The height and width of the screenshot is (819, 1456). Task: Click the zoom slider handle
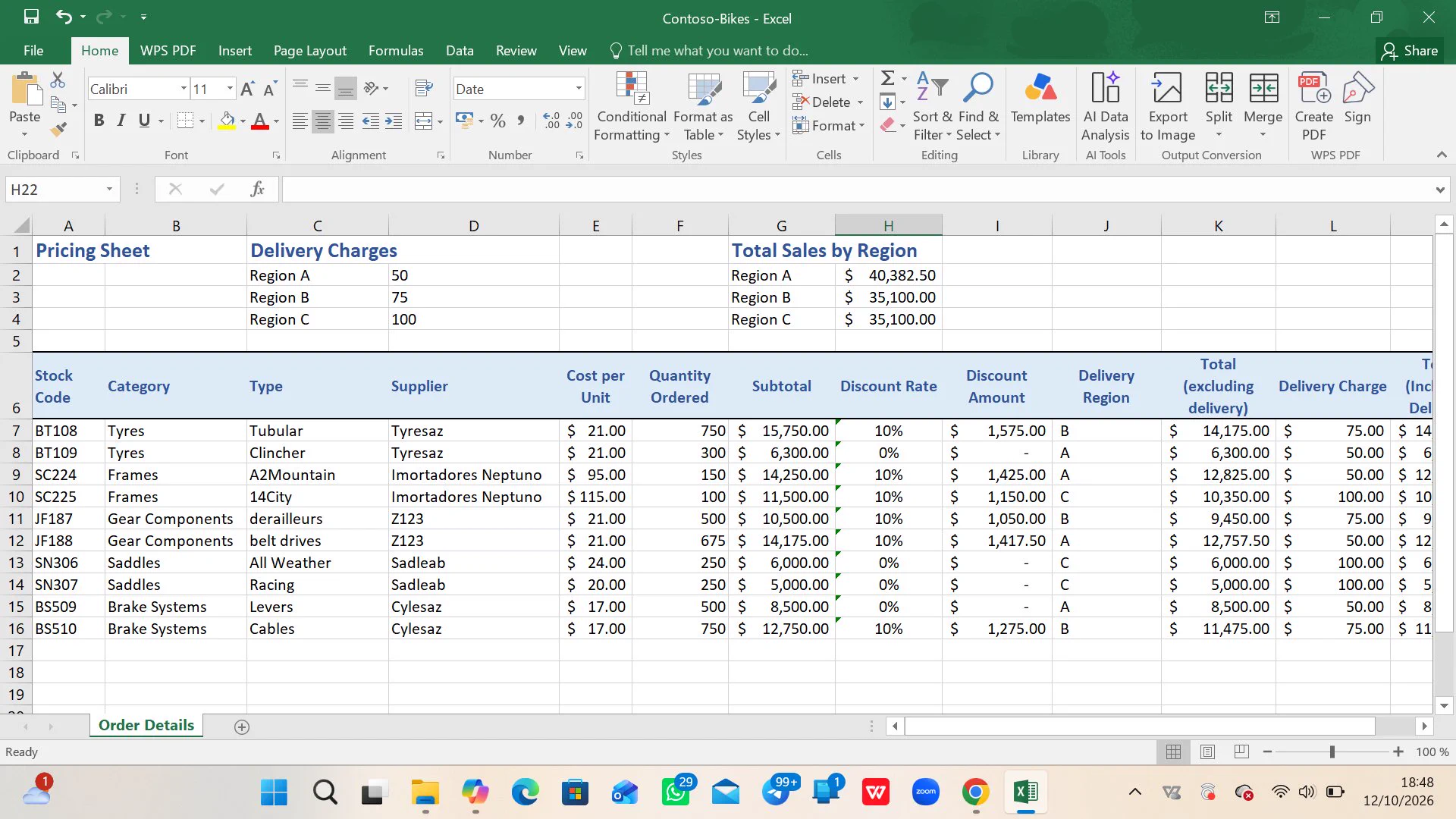tap(1332, 752)
